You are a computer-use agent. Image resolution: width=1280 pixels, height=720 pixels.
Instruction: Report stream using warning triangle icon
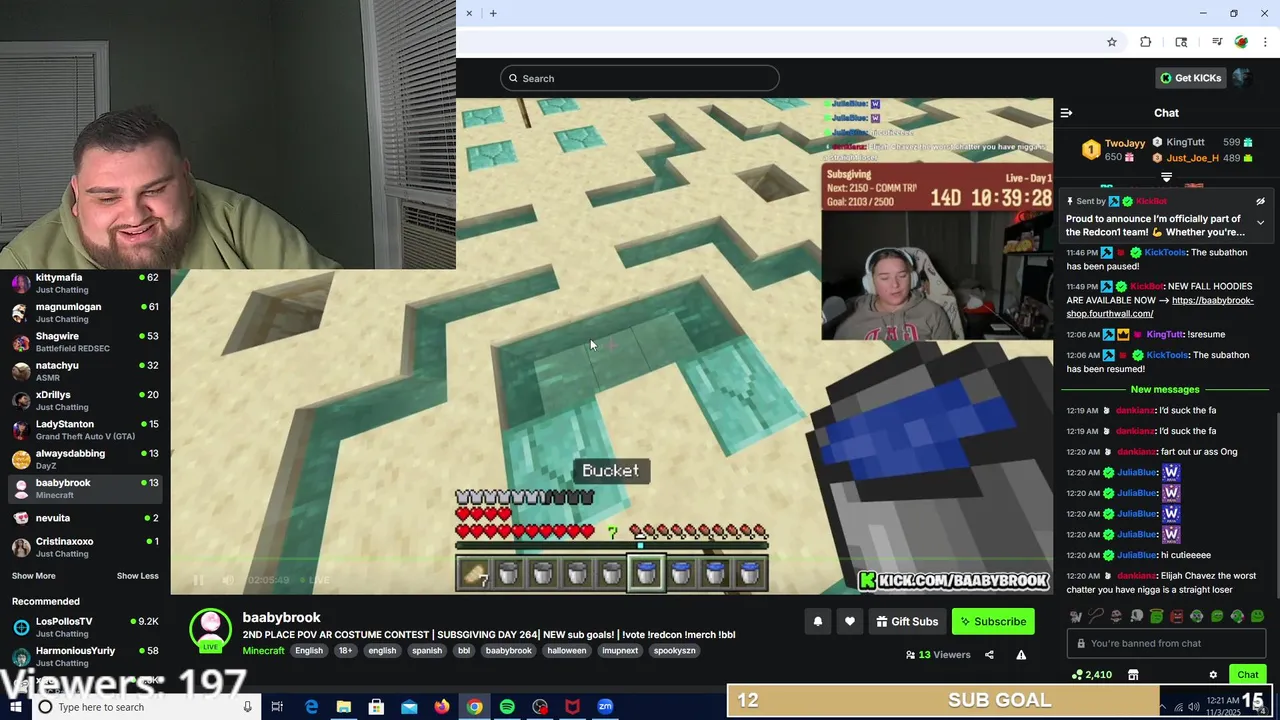click(x=1021, y=655)
